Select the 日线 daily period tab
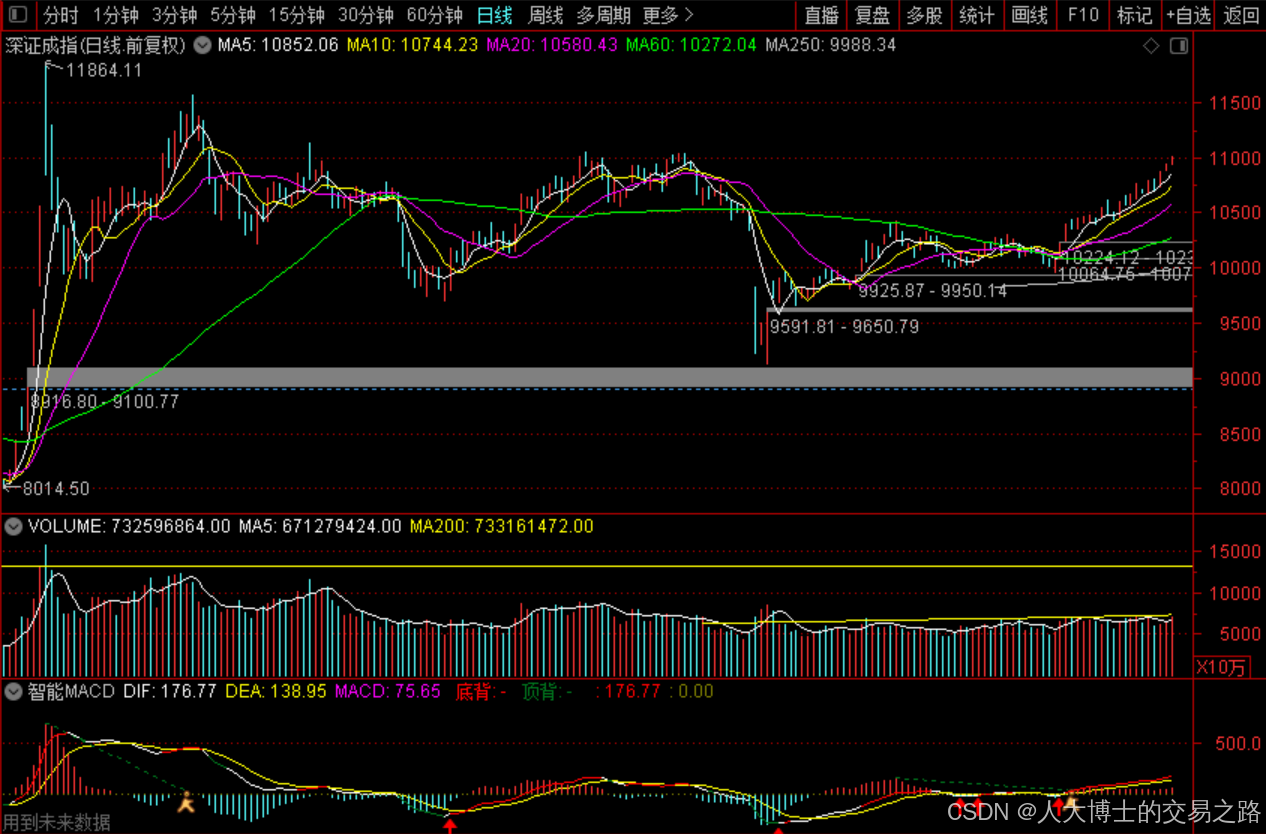The width and height of the screenshot is (1266, 834). [x=495, y=15]
